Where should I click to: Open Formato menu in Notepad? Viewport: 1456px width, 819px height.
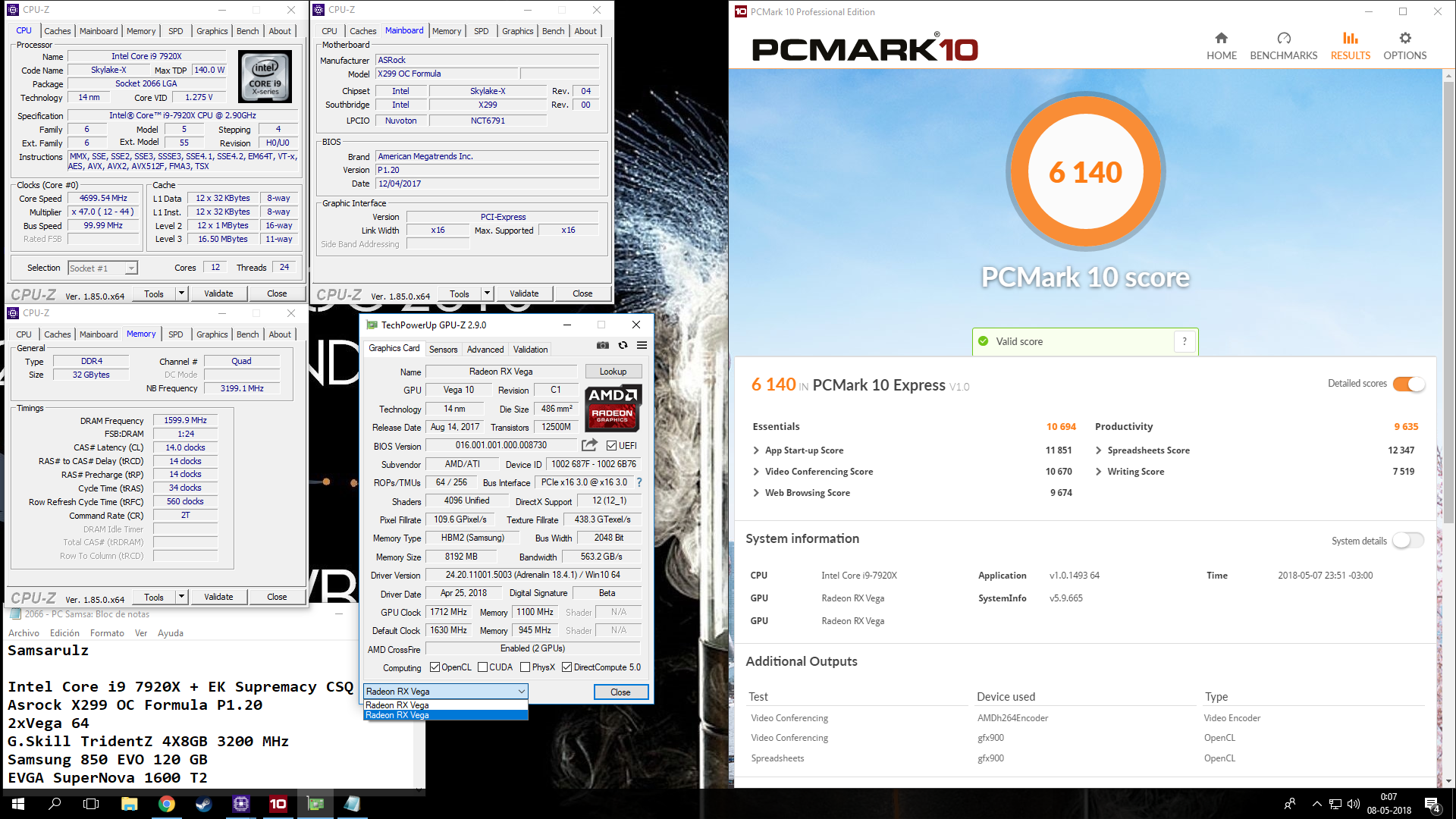click(x=107, y=633)
